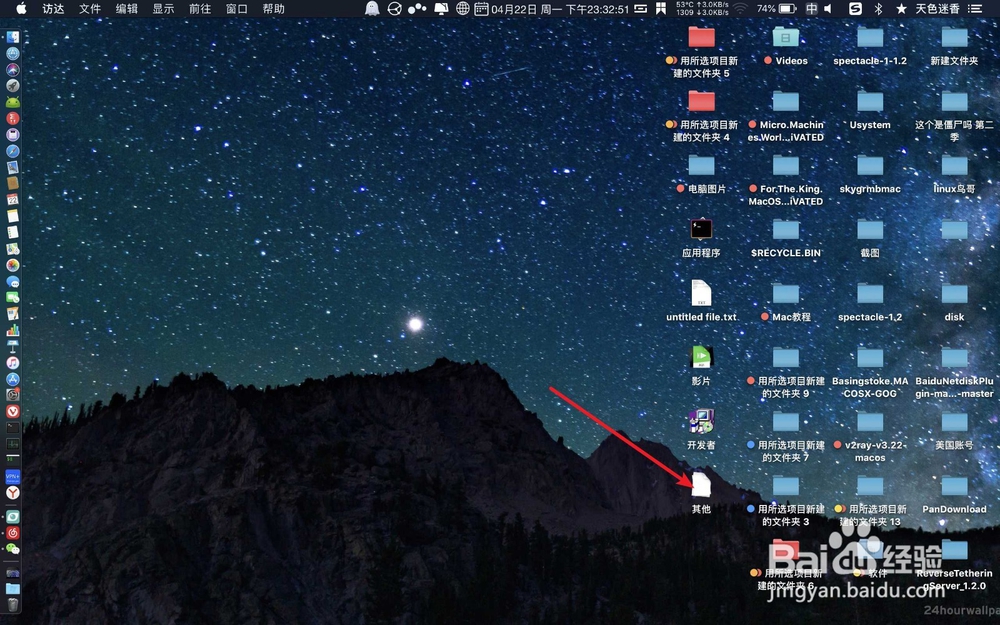Viewport: 1000px width, 625px height.
Task: Launch Siri from the dock
Action: pyautogui.click(x=13, y=70)
